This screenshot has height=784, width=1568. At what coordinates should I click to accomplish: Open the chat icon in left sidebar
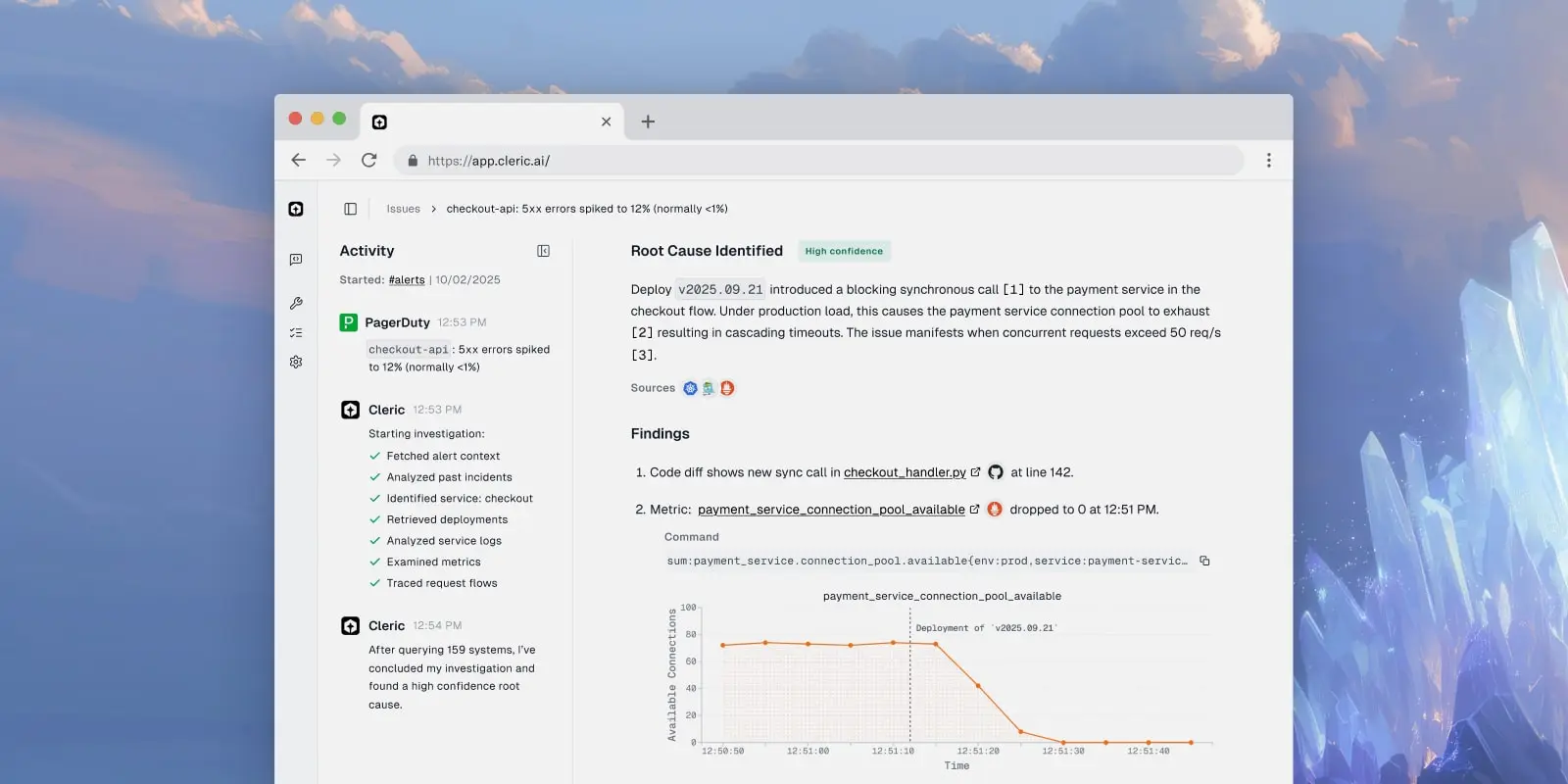pyautogui.click(x=296, y=260)
